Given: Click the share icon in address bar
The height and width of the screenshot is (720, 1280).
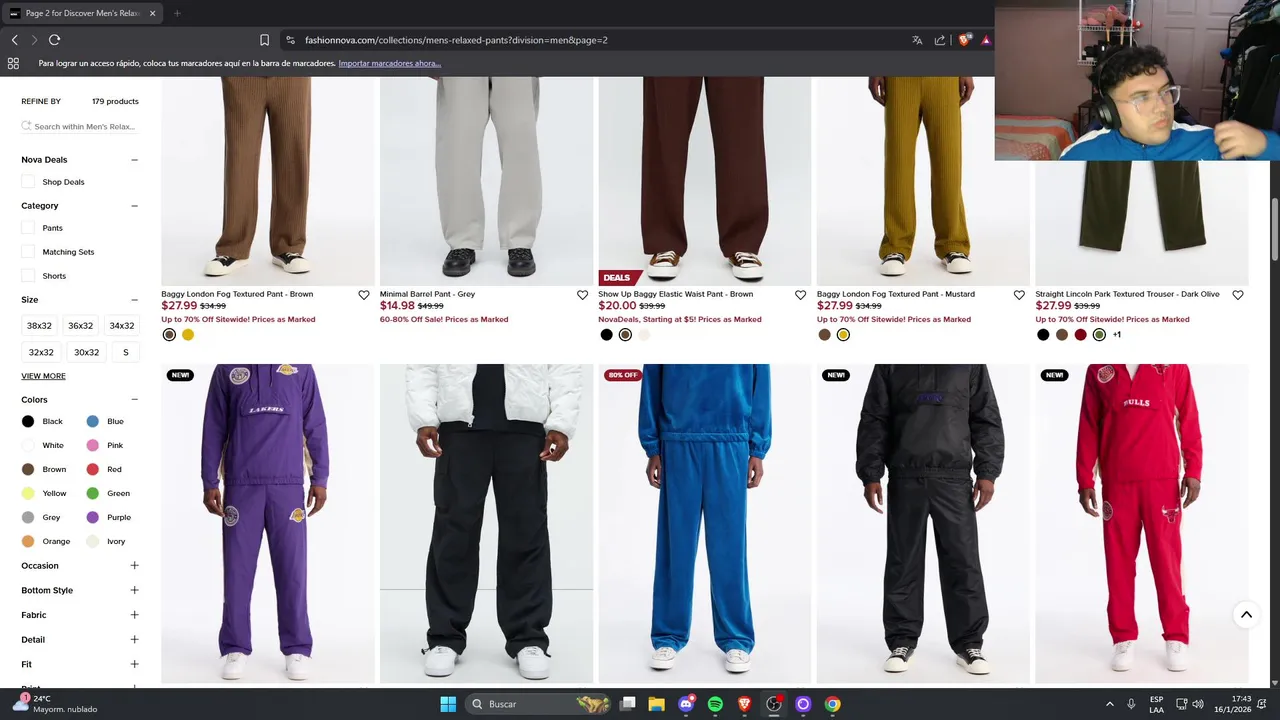Looking at the screenshot, I should coord(940,40).
